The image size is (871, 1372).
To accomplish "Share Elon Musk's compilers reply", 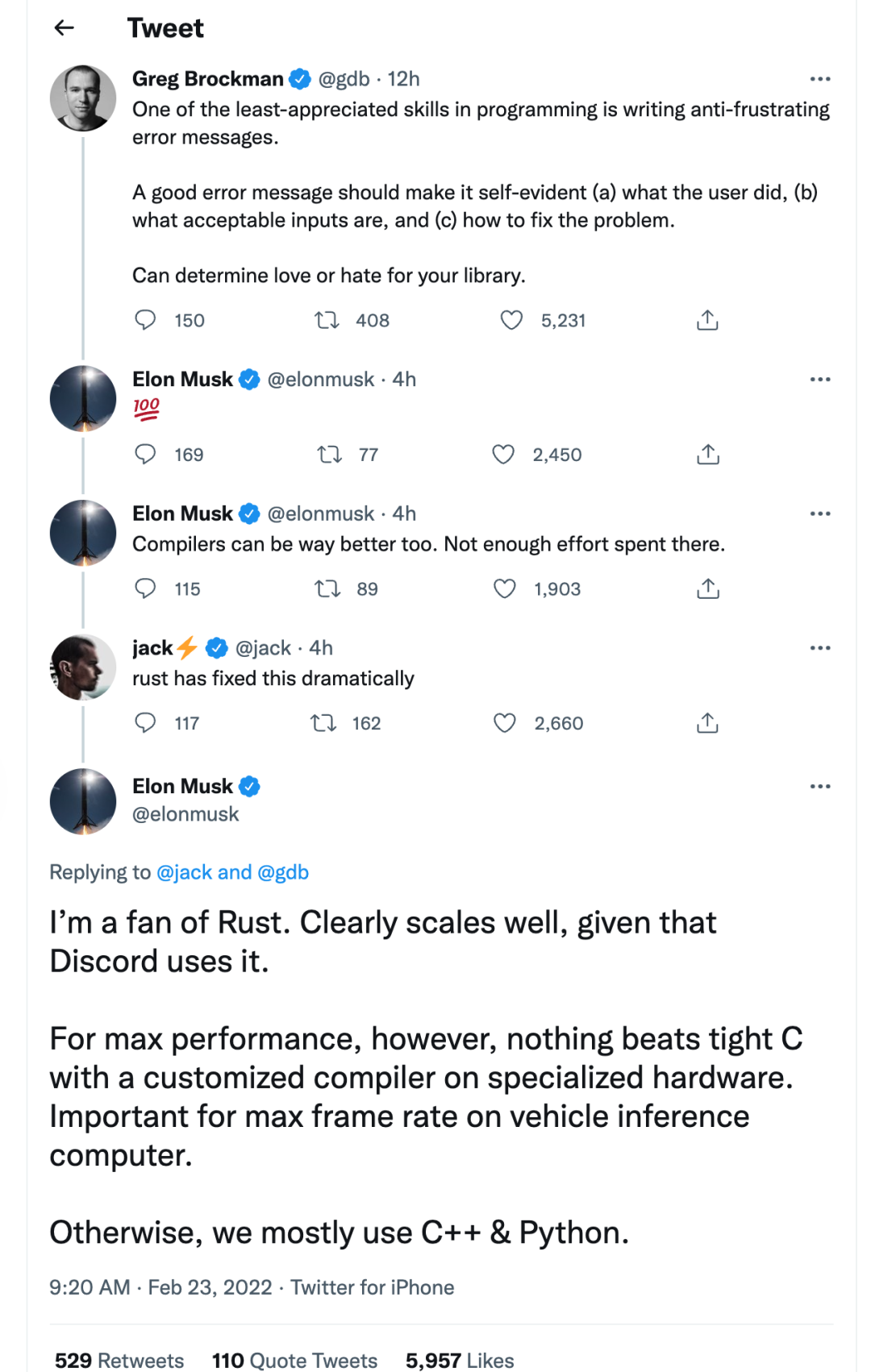I will [707, 589].
